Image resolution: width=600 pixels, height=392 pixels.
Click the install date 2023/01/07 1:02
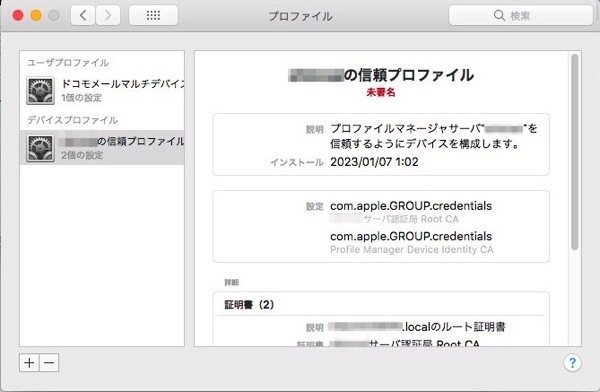(x=374, y=162)
